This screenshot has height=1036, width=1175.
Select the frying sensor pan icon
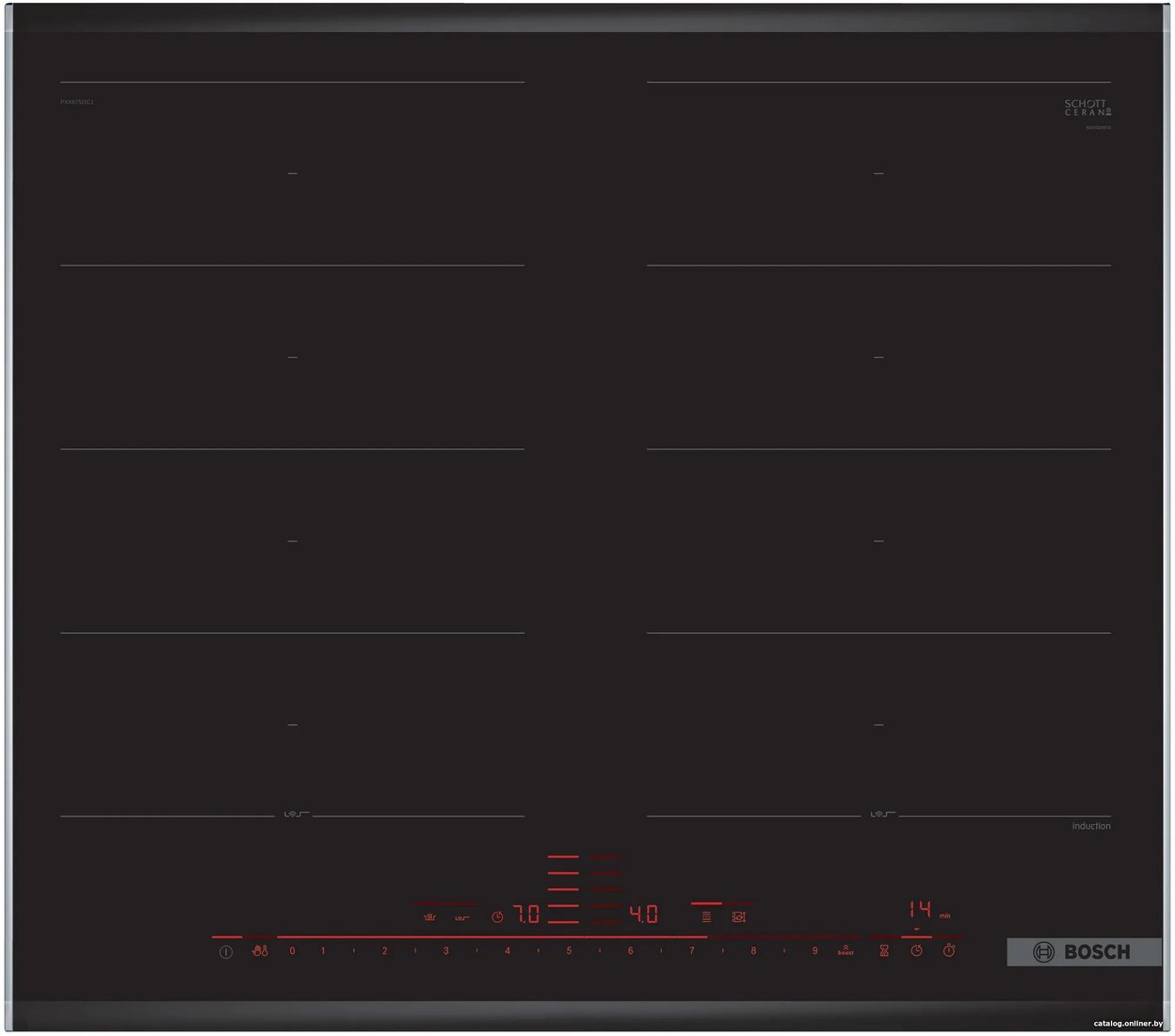429,916
